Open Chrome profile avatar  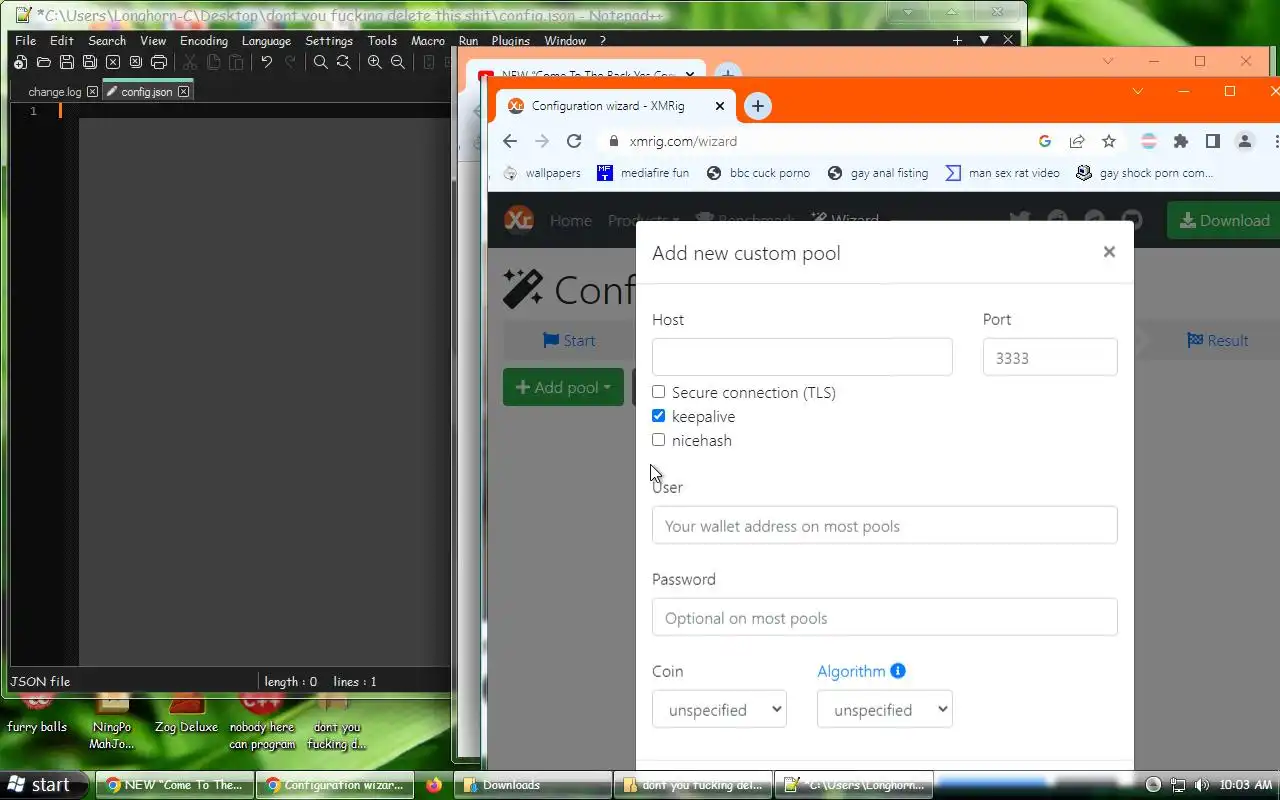tap(1245, 142)
